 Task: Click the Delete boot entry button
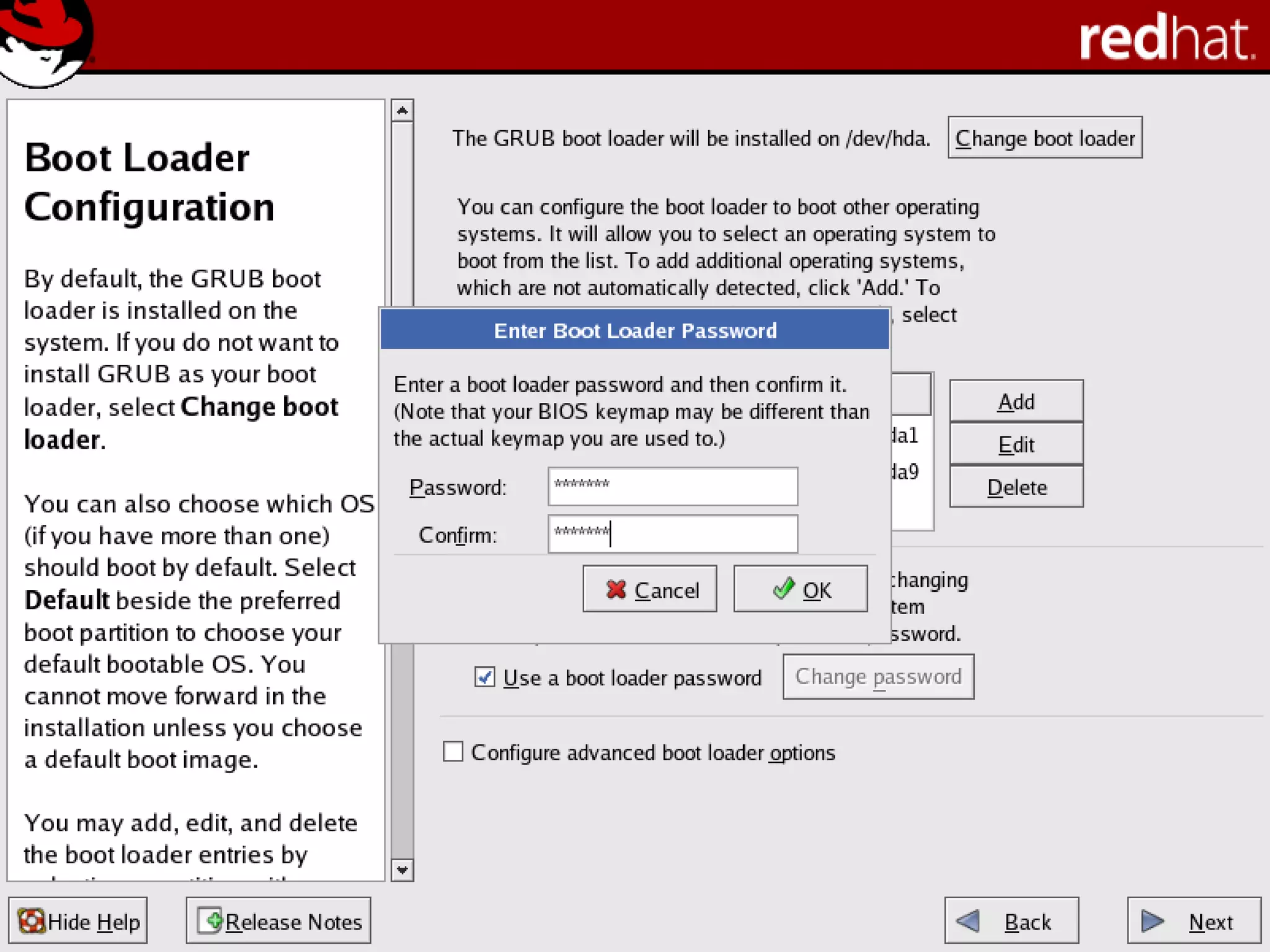click(x=1016, y=487)
